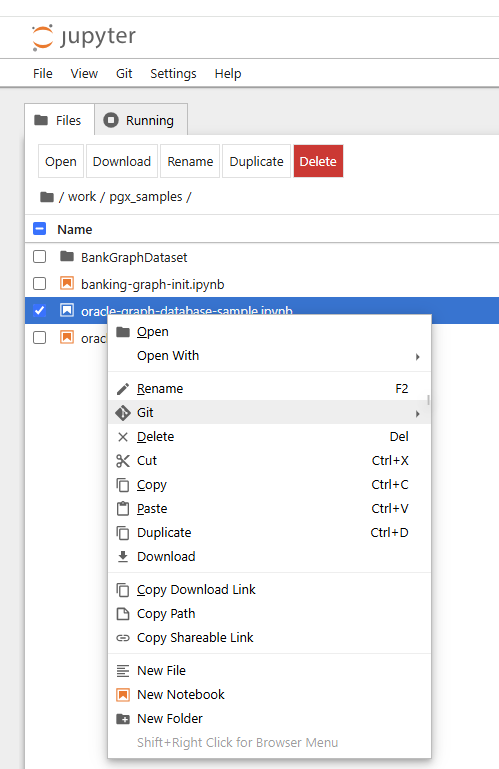Choose Rename F2 in the context menu
The height and width of the screenshot is (769, 499).
pyautogui.click(x=269, y=388)
